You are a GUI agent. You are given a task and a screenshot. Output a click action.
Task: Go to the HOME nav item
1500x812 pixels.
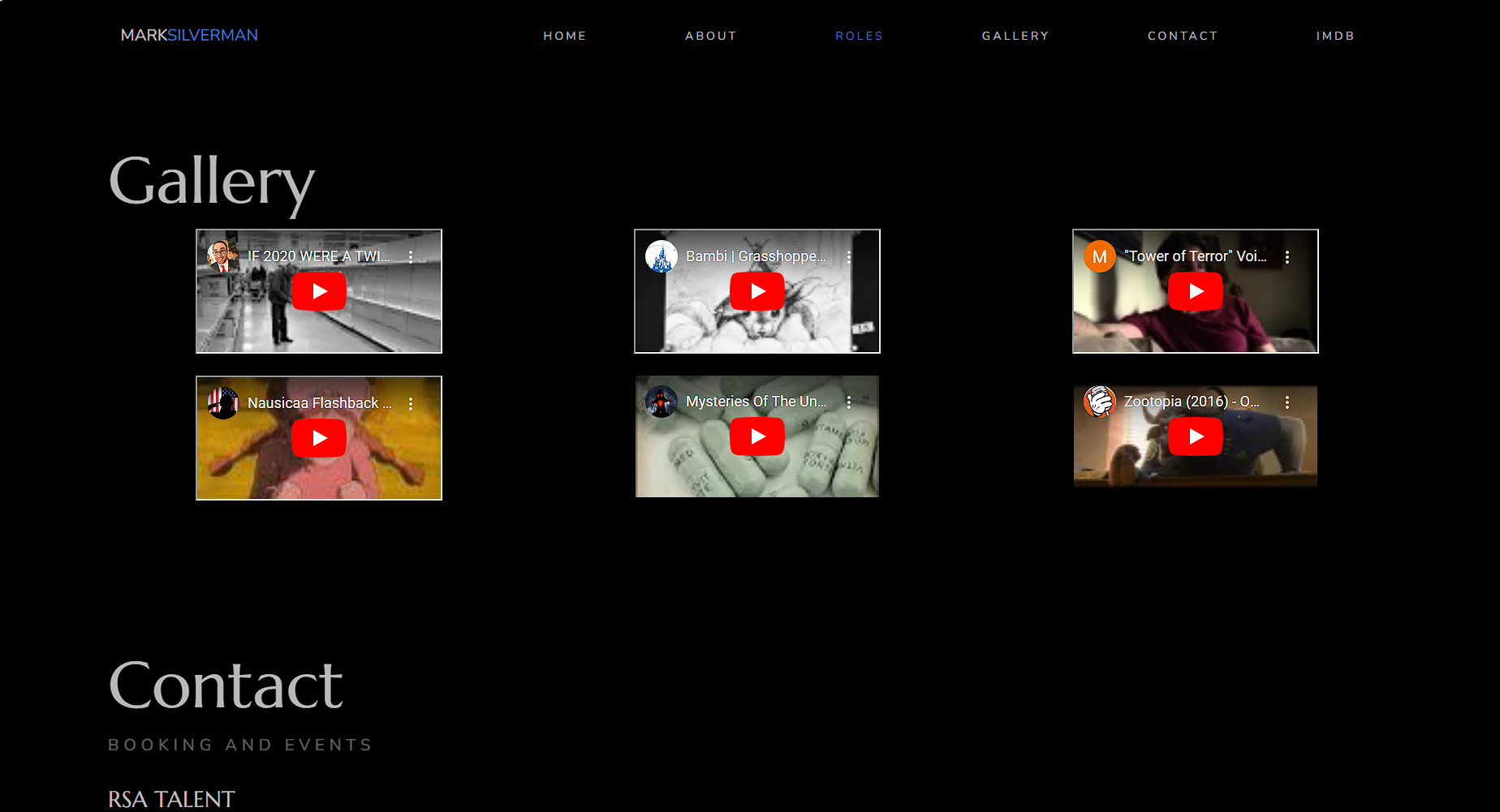click(x=565, y=36)
